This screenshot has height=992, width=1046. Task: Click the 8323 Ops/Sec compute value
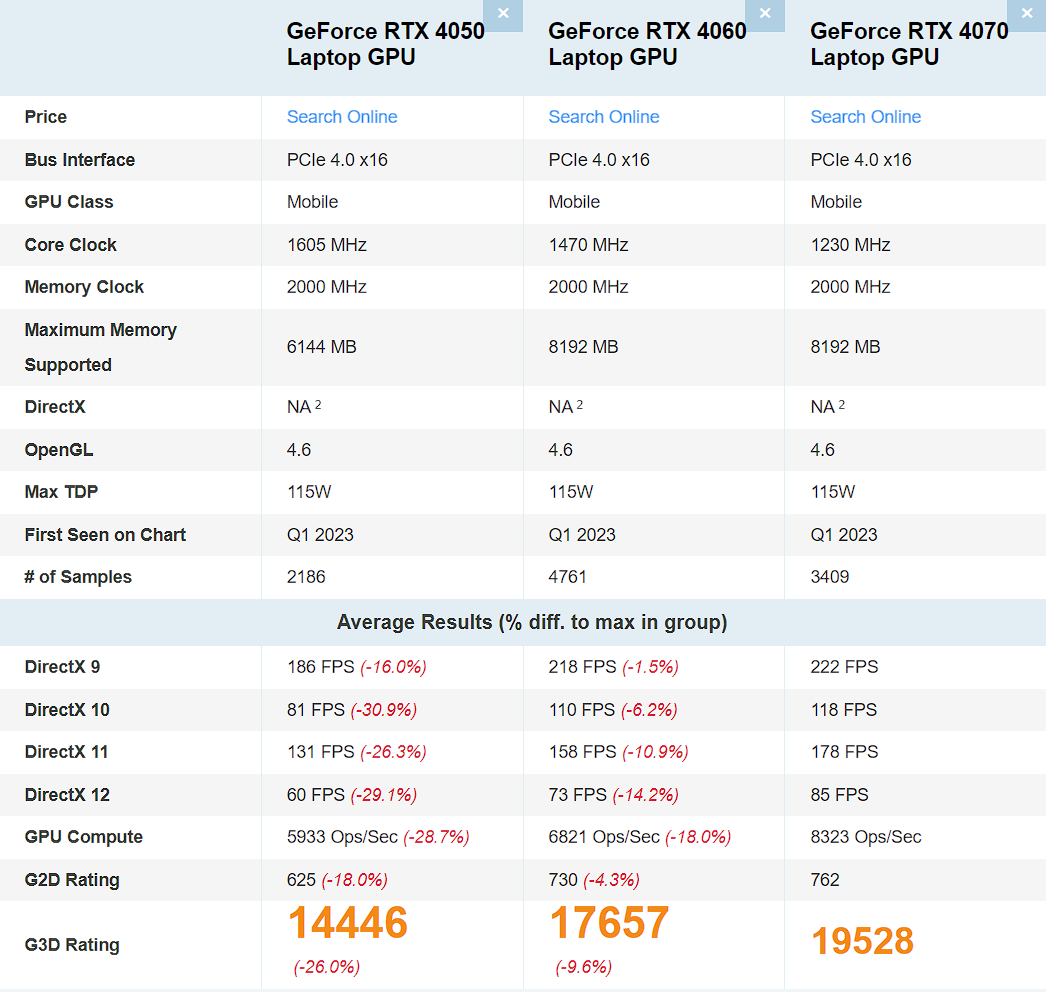pos(866,837)
